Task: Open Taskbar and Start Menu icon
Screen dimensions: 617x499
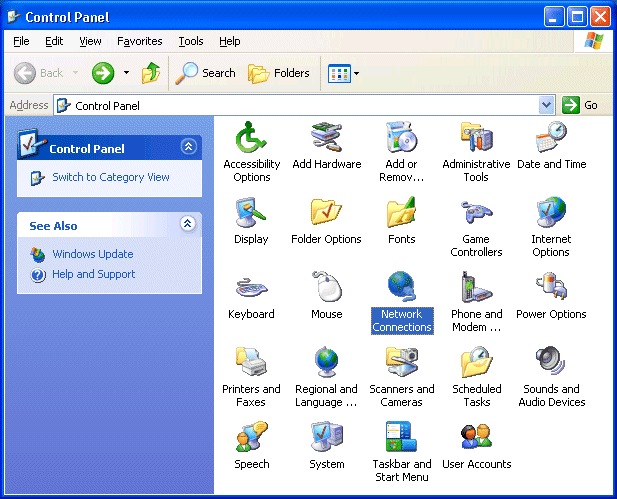Action: coord(401,438)
